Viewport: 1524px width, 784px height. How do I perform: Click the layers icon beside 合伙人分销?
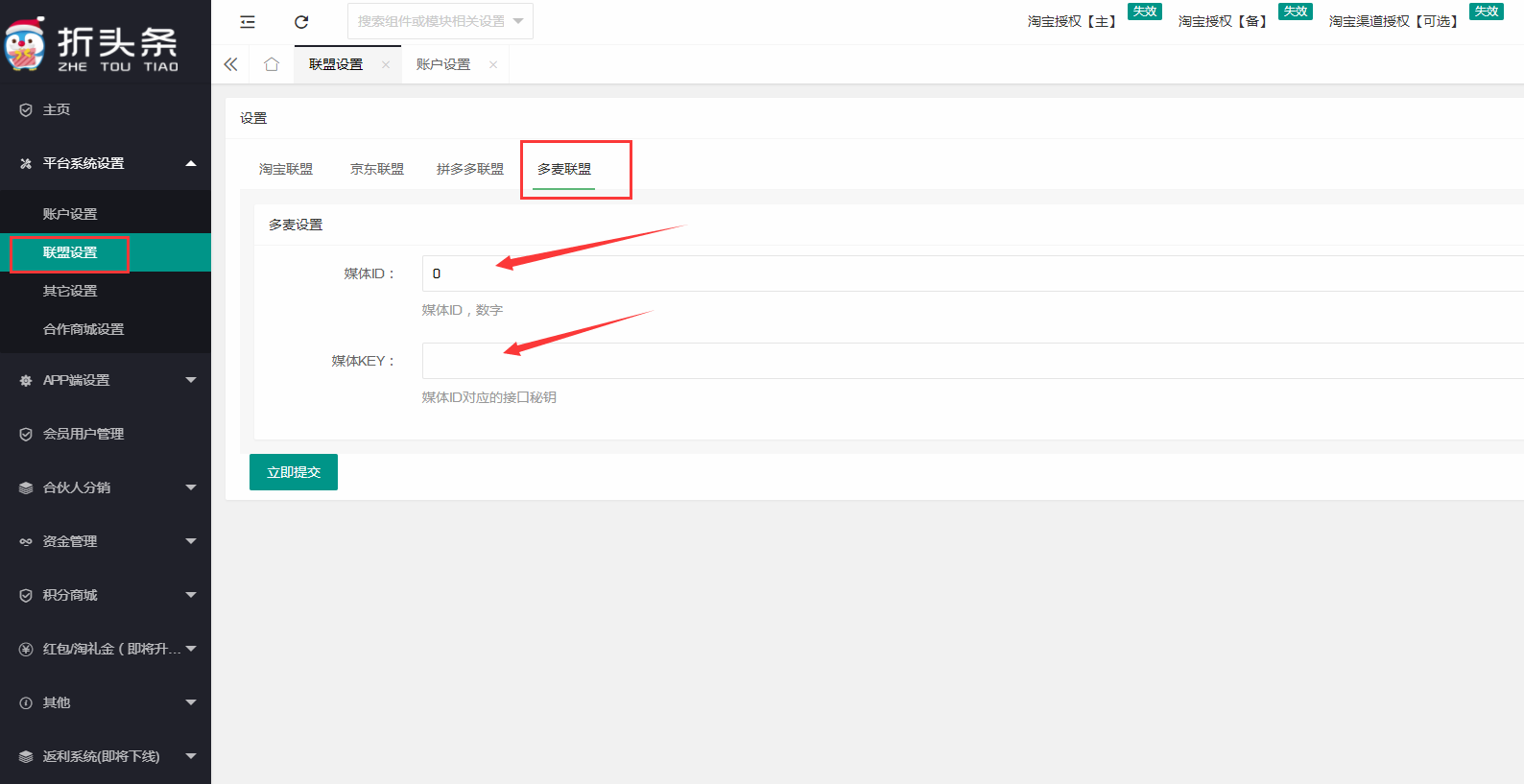pyautogui.click(x=26, y=488)
